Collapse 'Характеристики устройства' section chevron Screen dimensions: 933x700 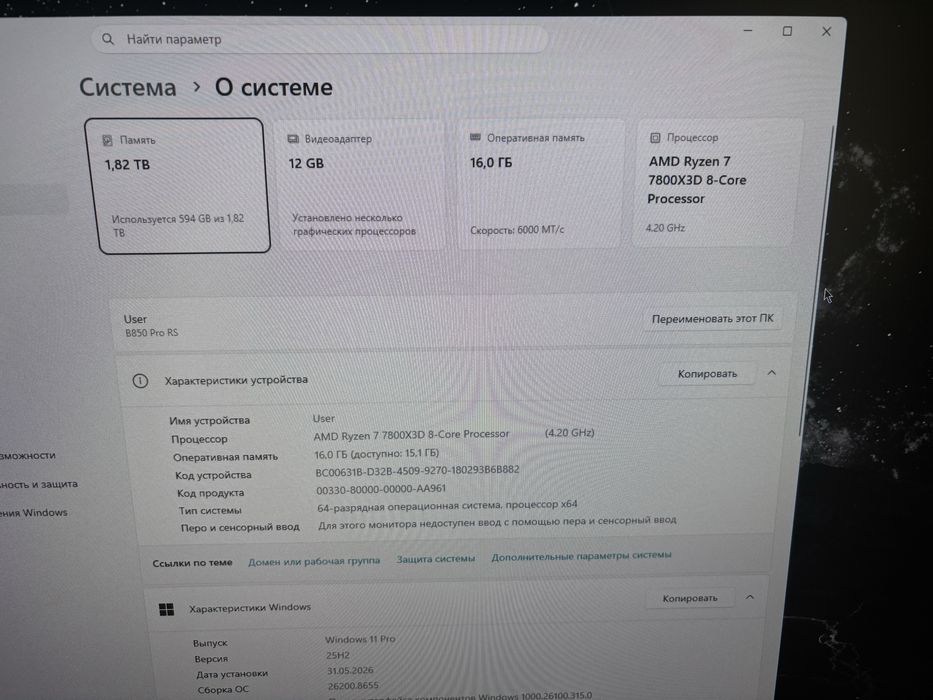pos(772,373)
